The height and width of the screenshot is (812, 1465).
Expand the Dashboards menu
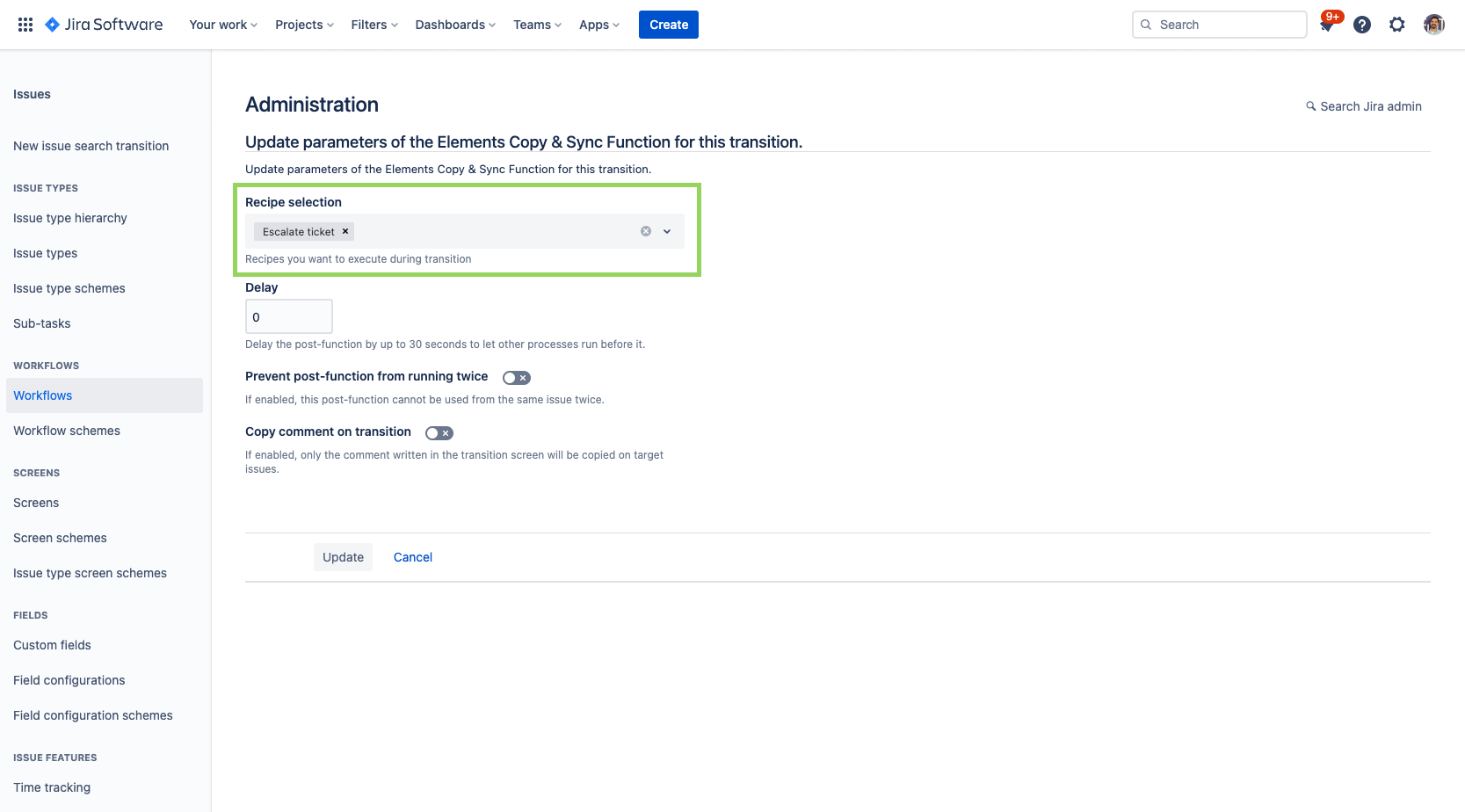(455, 25)
